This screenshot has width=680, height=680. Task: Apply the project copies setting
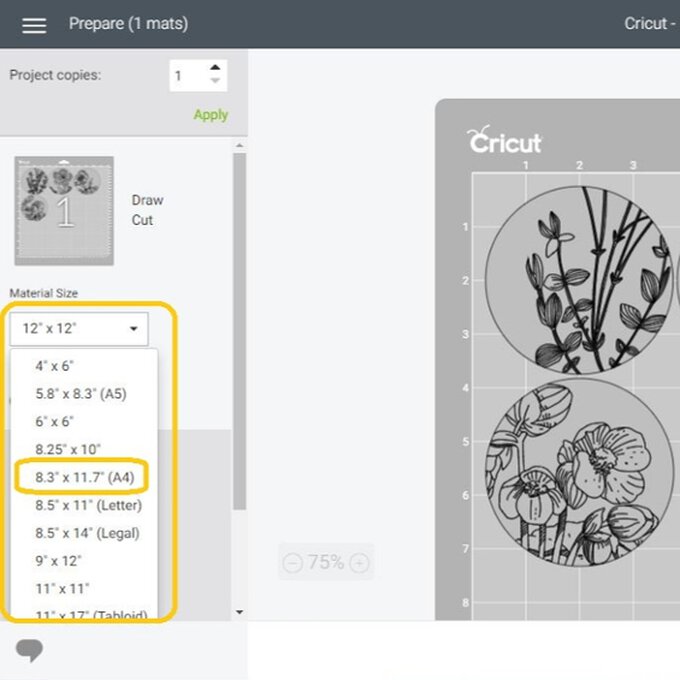[x=210, y=114]
